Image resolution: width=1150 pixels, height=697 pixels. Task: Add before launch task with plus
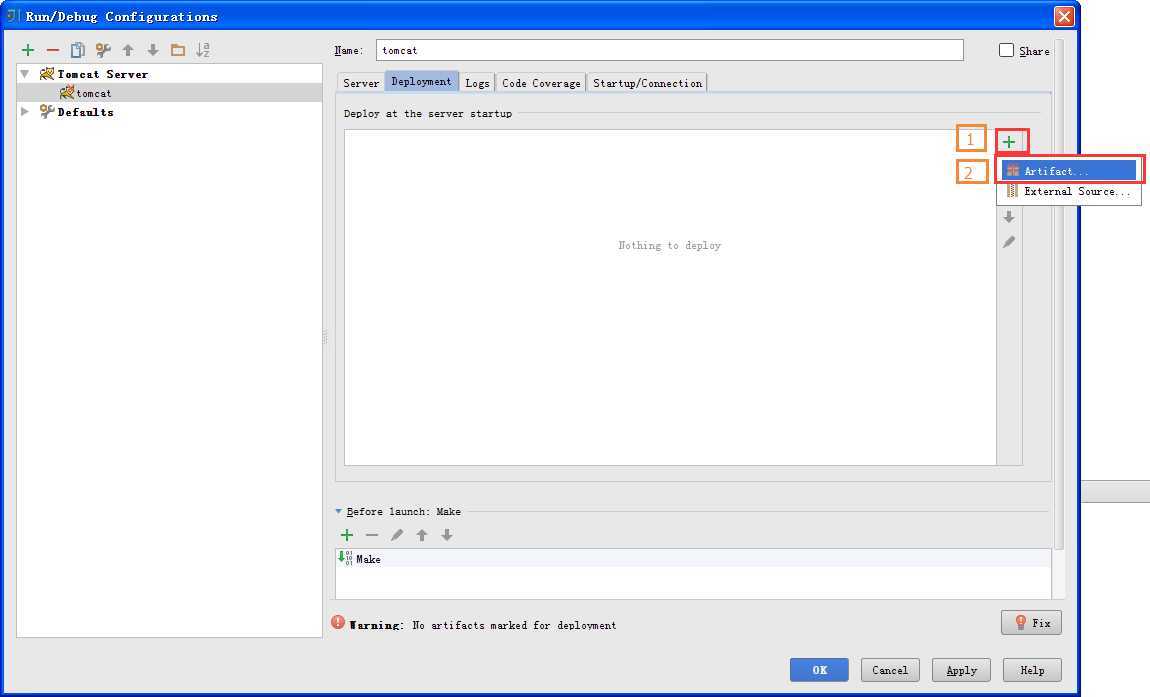[347, 535]
